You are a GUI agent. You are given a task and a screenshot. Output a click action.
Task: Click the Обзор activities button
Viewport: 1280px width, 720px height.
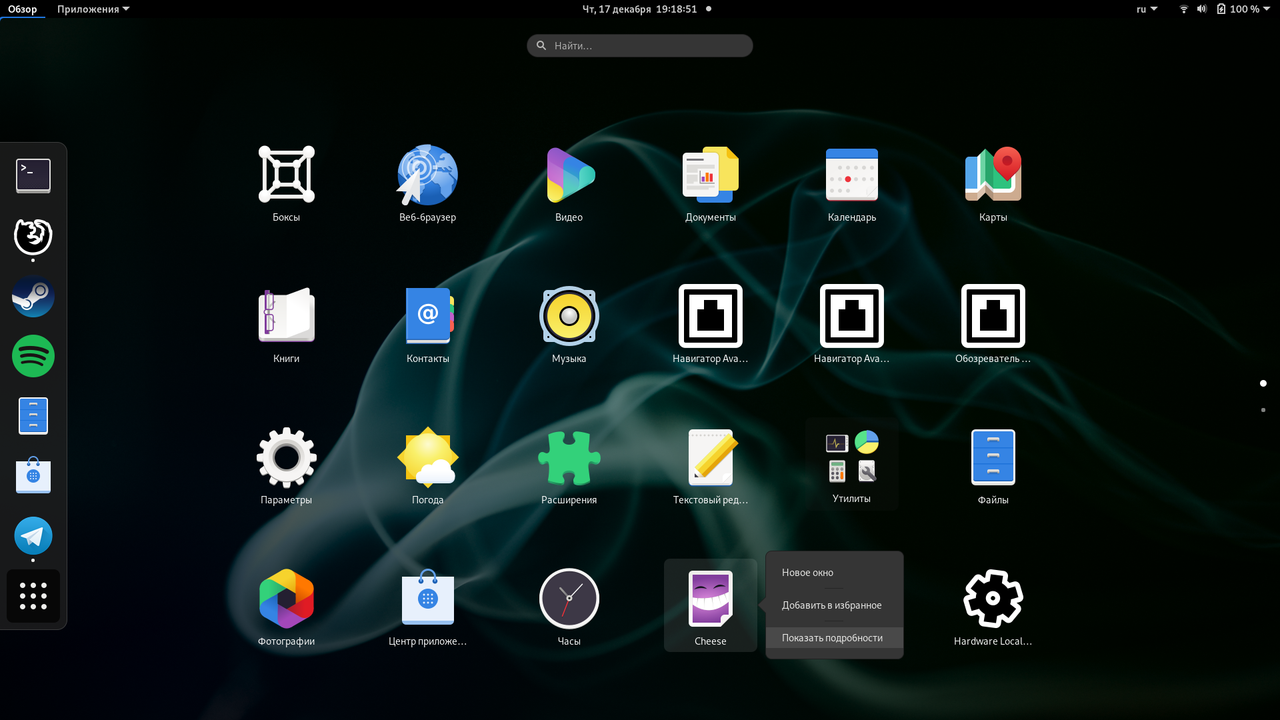22,9
